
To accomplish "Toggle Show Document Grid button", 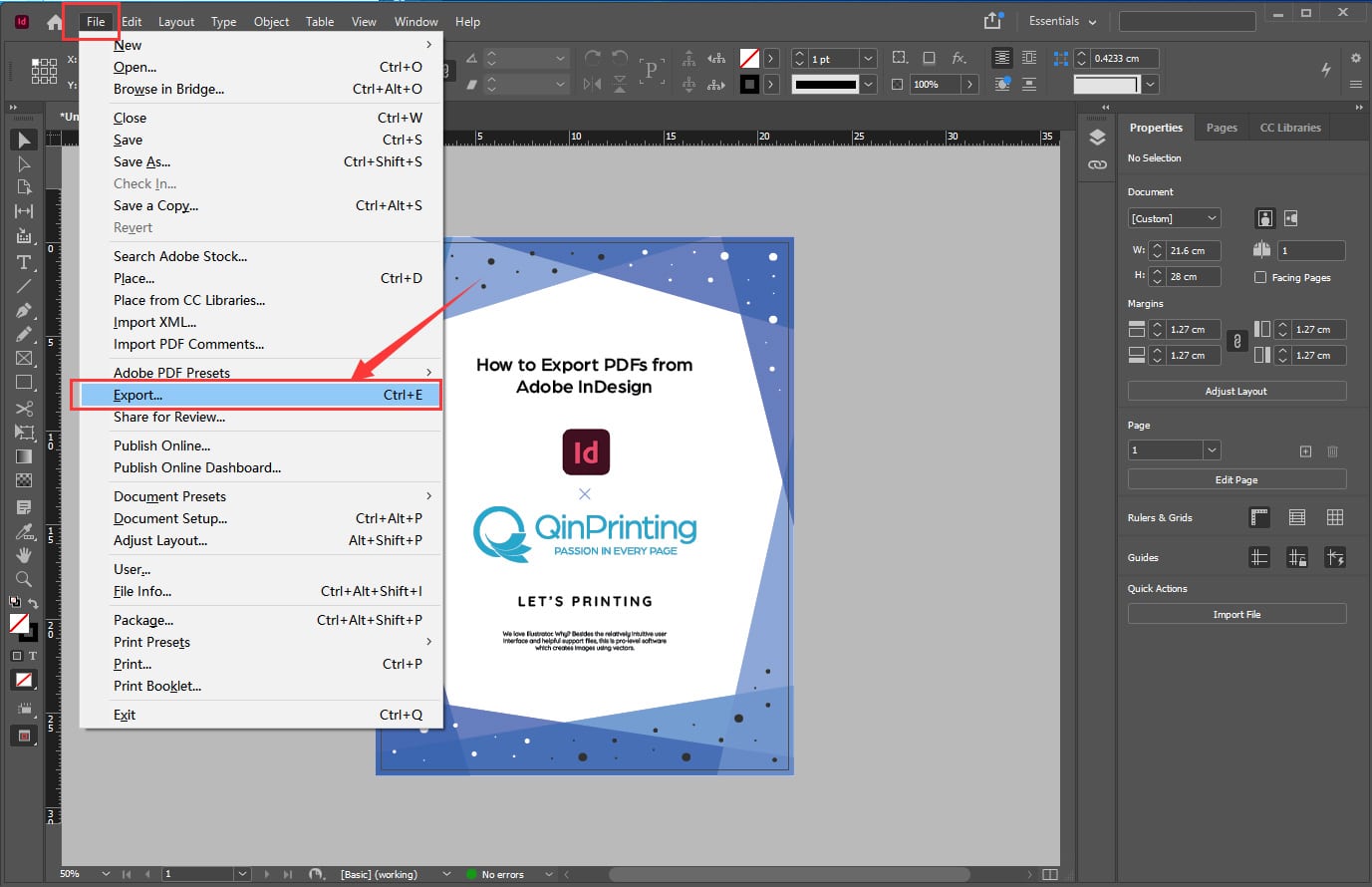I will (x=1334, y=517).
